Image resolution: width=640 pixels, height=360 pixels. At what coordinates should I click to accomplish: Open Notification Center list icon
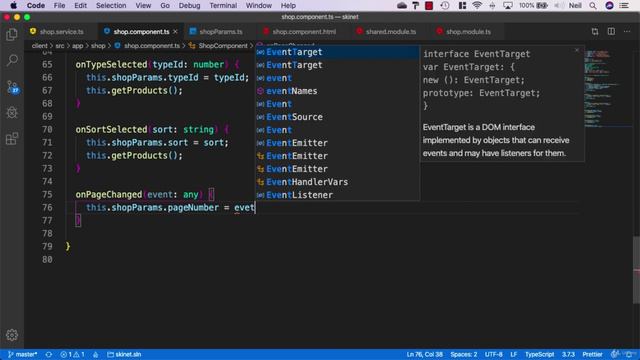[x=624, y=6]
